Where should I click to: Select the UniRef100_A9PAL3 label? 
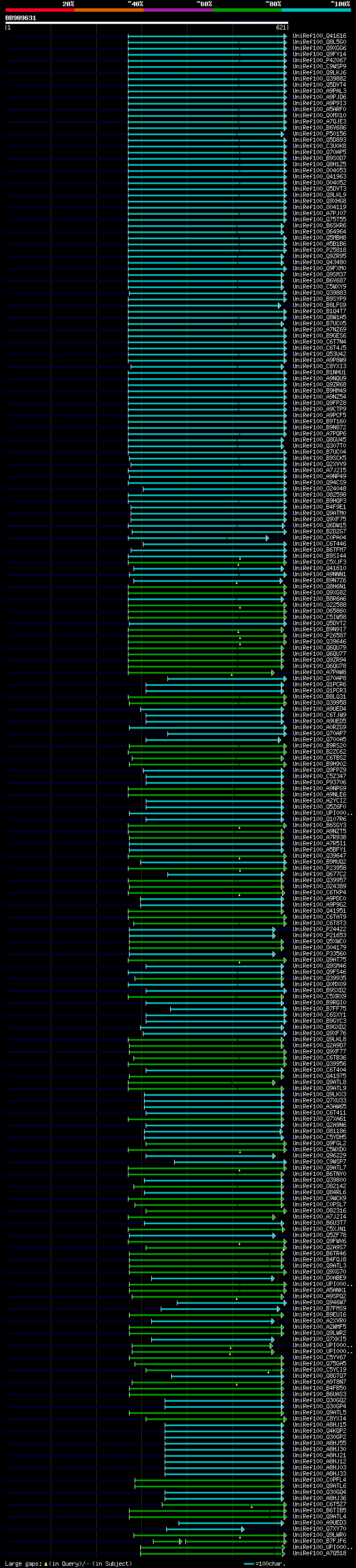click(x=319, y=91)
